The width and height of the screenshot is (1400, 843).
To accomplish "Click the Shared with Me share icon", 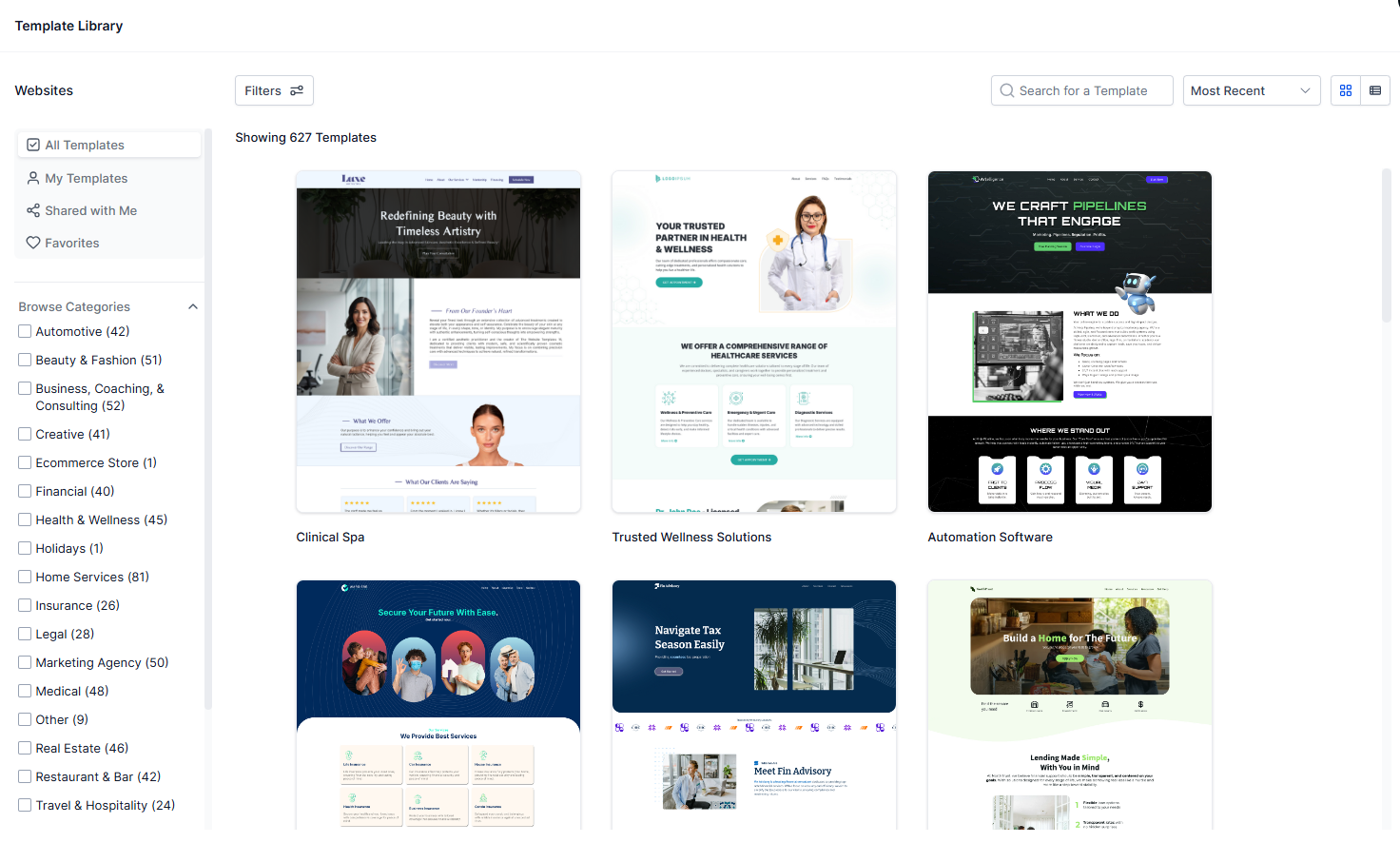I will tap(33, 210).
